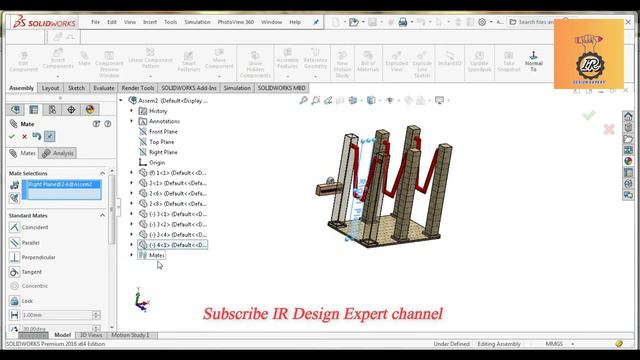
Task: Expand the (f) 1<1> component
Action: point(131,173)
